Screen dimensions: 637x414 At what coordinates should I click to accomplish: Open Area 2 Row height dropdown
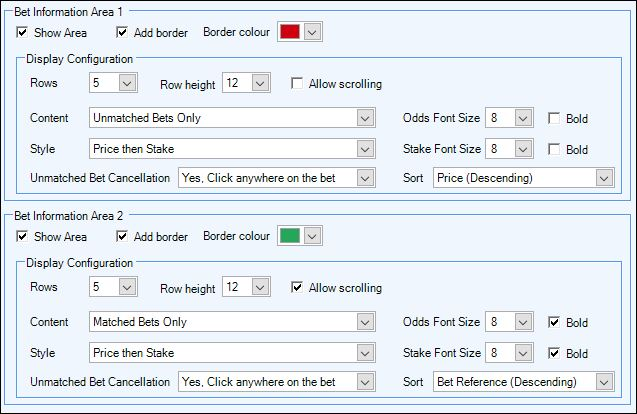pos(246,287)
